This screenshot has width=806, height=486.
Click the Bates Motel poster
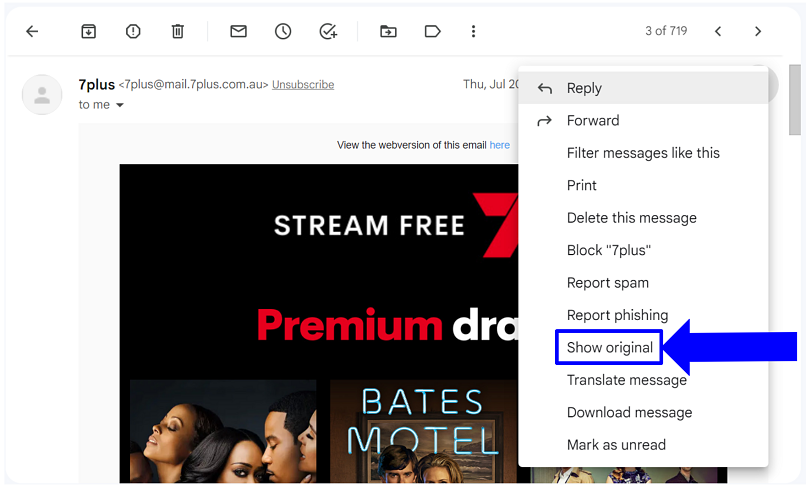pos(424,431)
